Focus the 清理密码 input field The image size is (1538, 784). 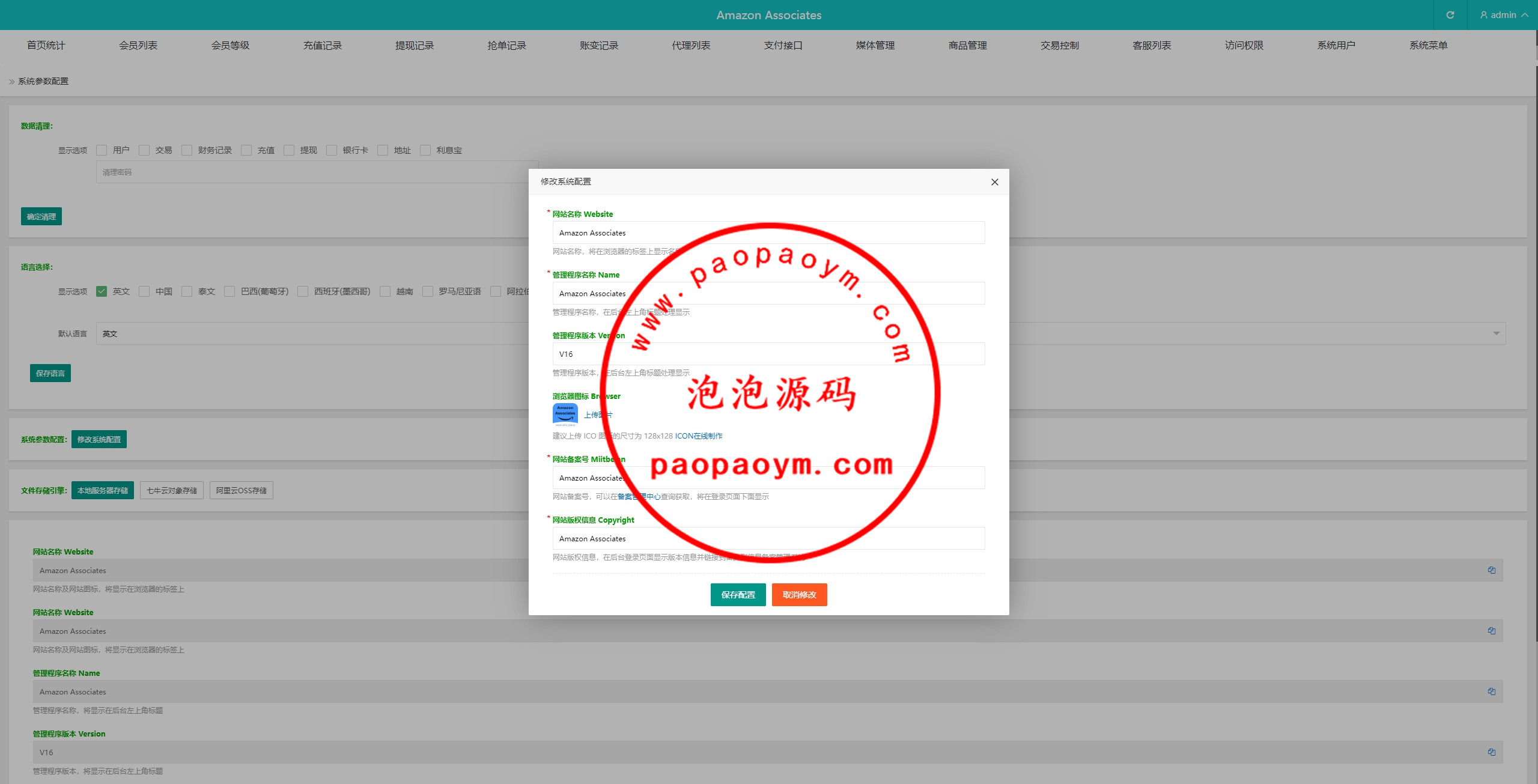point(317,172)
